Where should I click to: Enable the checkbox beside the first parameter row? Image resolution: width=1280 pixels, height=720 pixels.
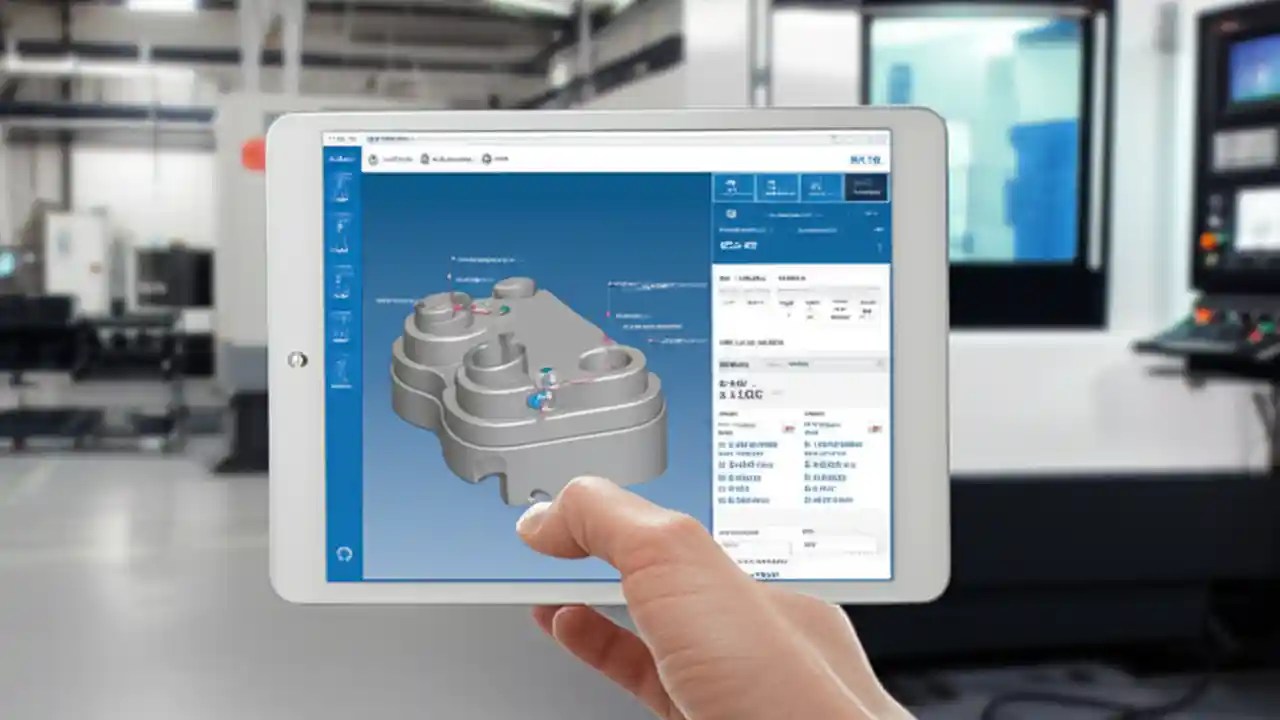point(721,445)
